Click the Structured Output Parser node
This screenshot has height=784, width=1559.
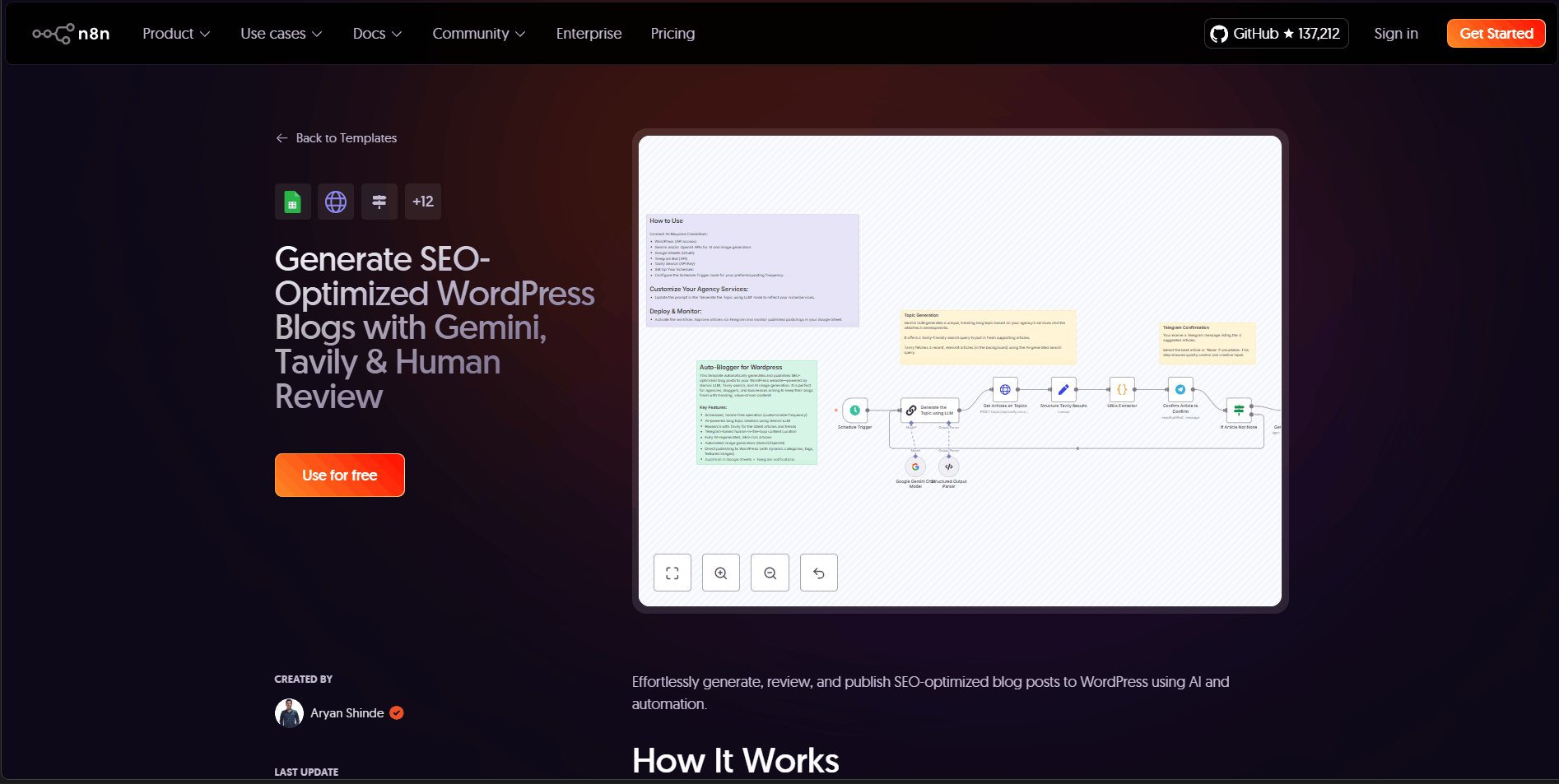click(x=948, y=467)
